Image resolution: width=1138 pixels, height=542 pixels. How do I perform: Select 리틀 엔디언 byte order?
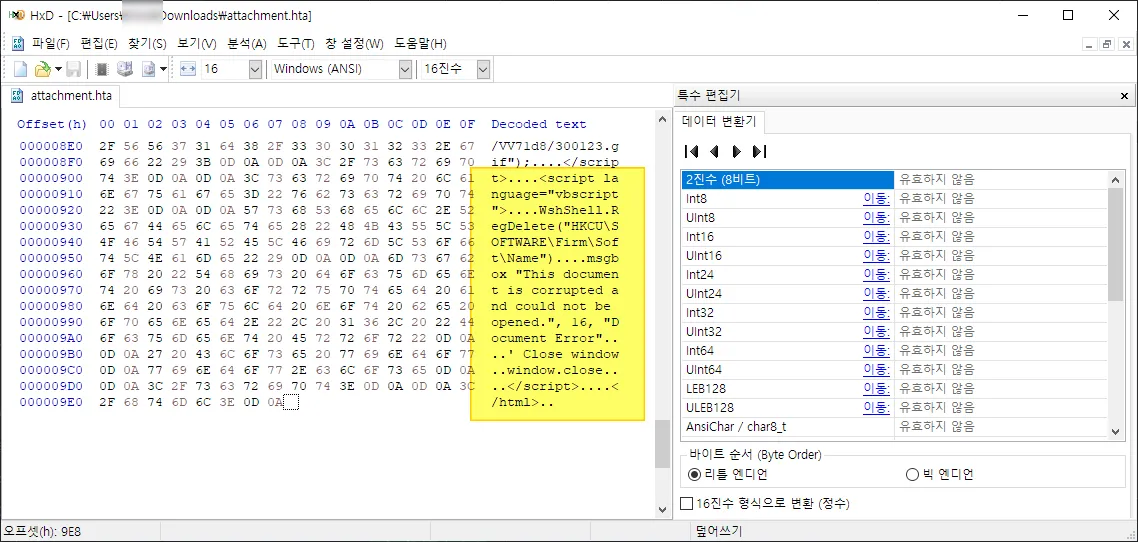[727, 475]
